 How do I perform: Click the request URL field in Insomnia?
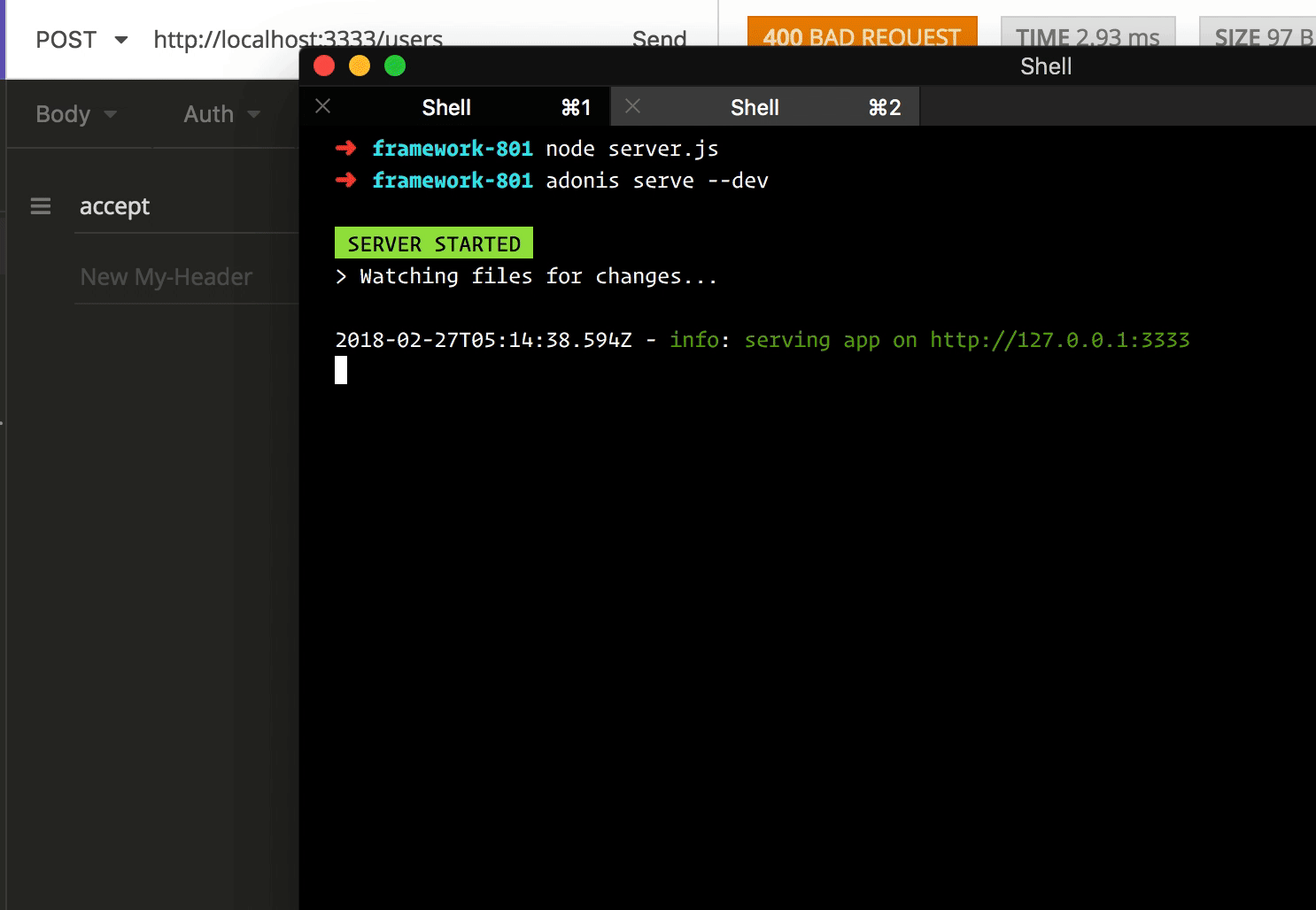coord(298,39)
